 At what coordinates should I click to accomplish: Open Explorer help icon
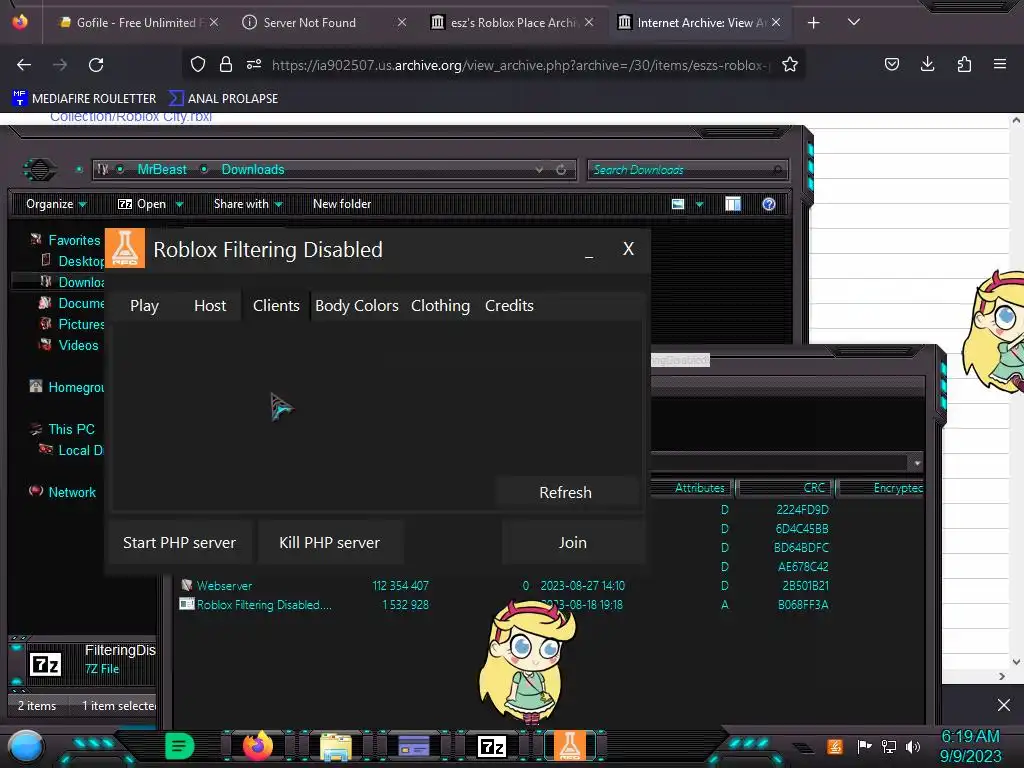[x=769, y=204]
